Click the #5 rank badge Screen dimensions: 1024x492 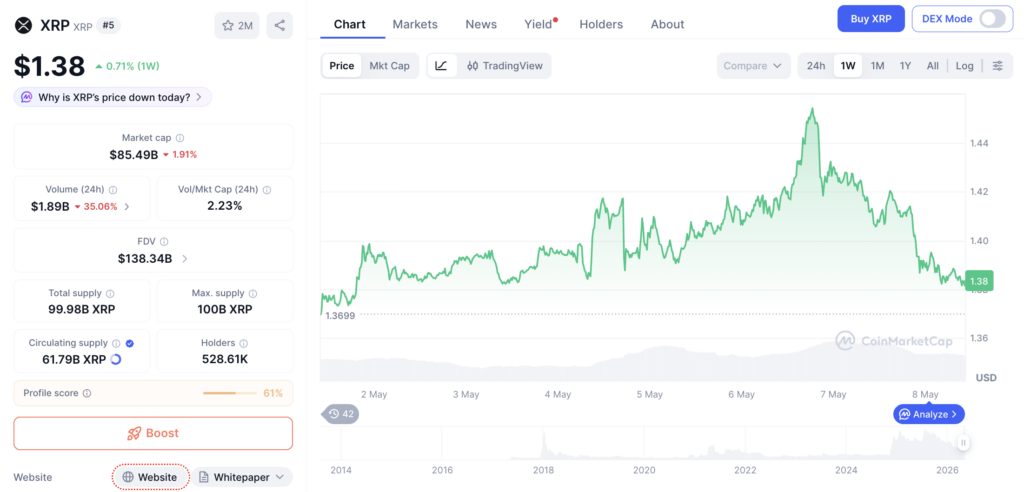[x=108, y=25]
